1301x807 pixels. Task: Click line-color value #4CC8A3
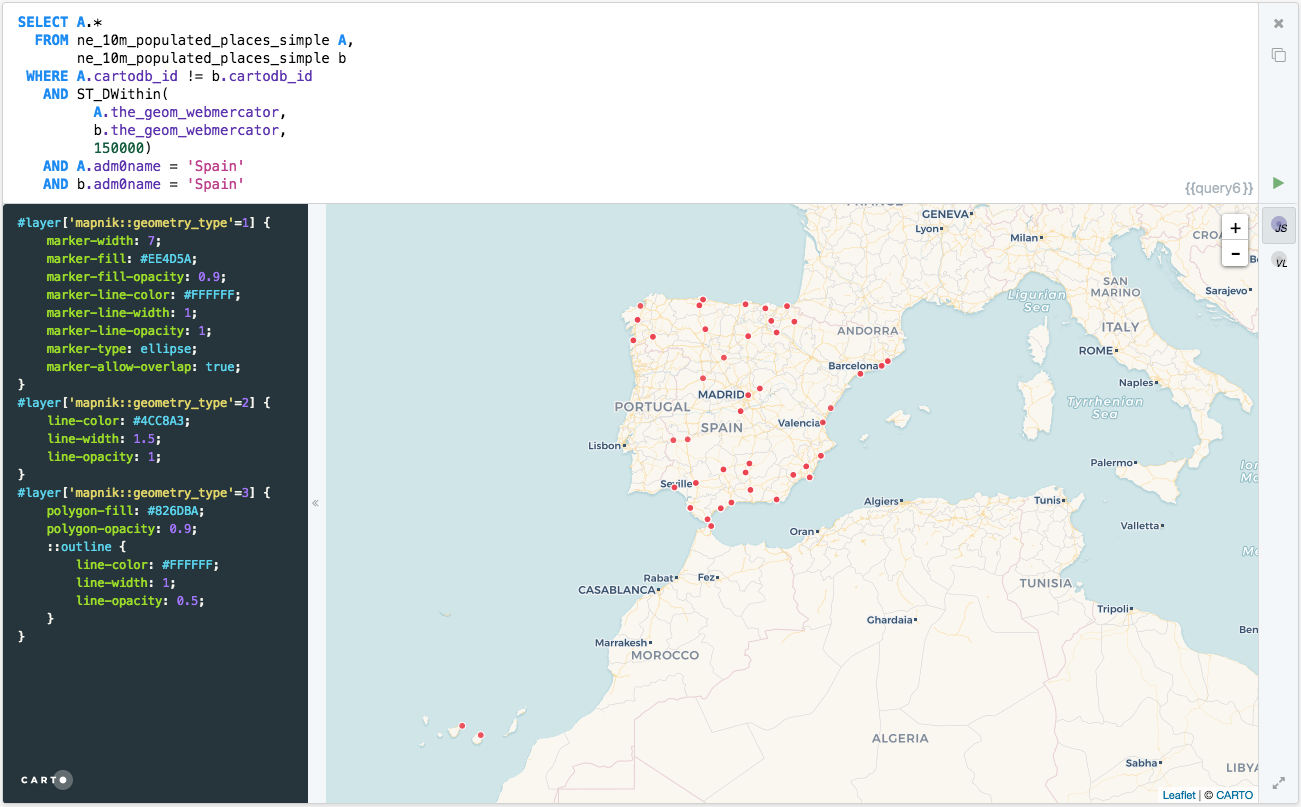(x=161, y=421)
